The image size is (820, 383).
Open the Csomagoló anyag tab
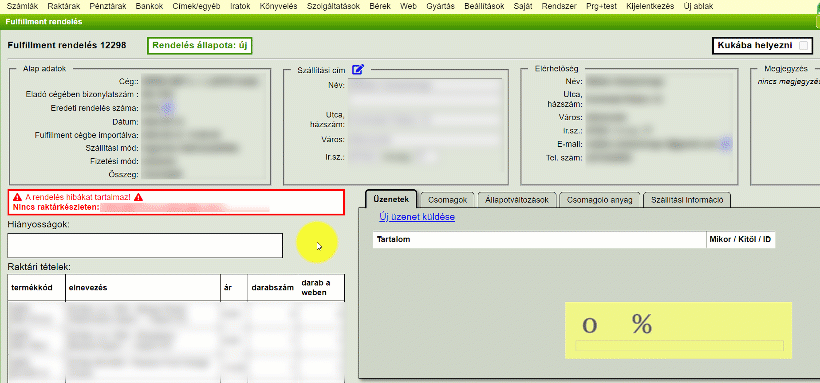599,200
